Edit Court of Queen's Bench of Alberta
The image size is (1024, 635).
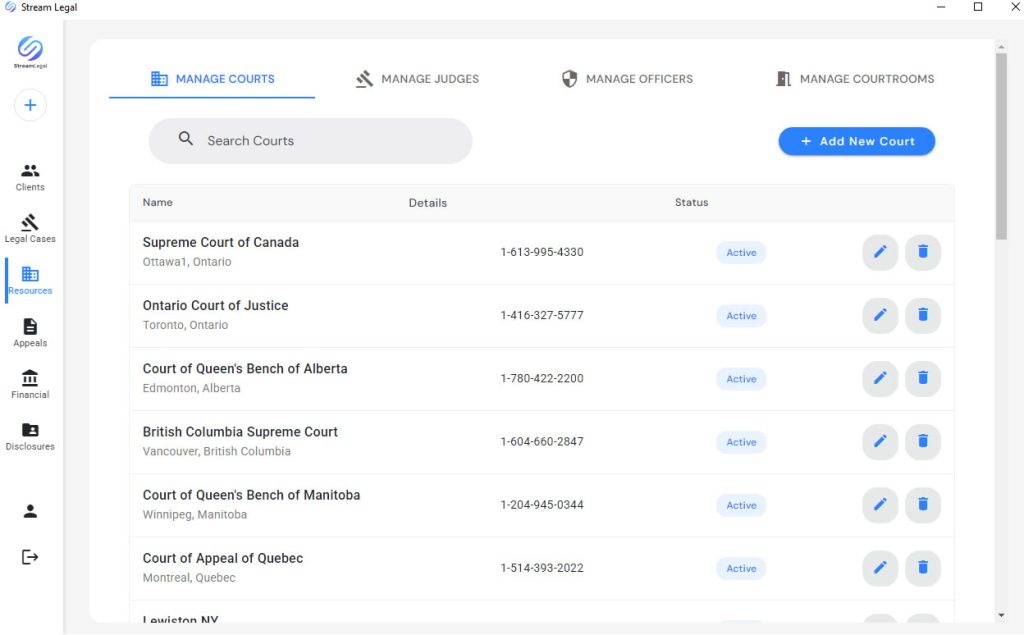point(880,379)
